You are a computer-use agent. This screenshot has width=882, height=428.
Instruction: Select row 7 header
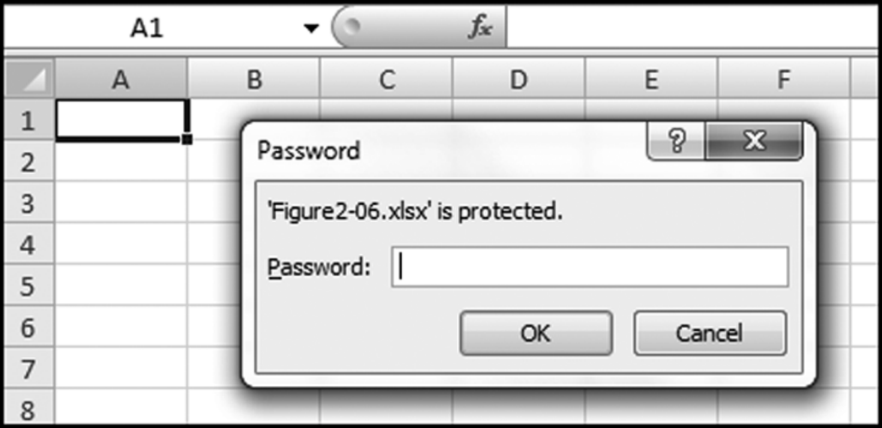(x=28, y=369)
